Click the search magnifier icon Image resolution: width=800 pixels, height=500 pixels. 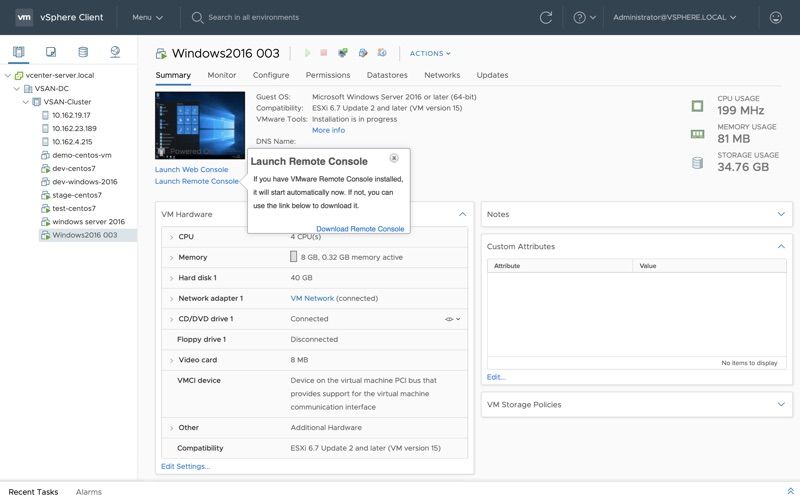point(197,18)
